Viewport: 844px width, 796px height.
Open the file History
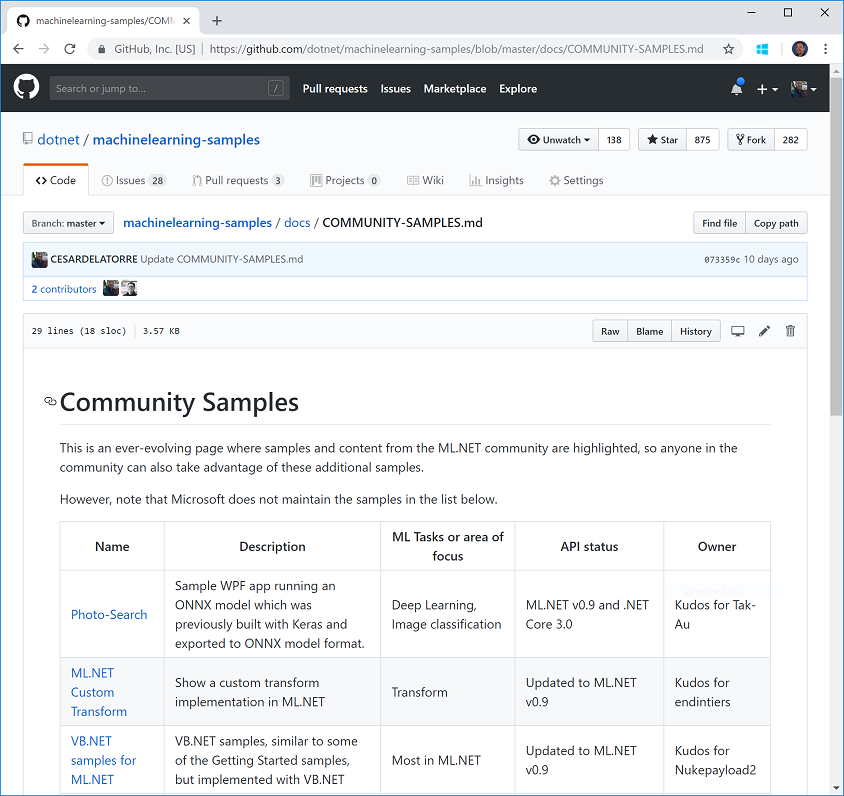pos(696,331)
